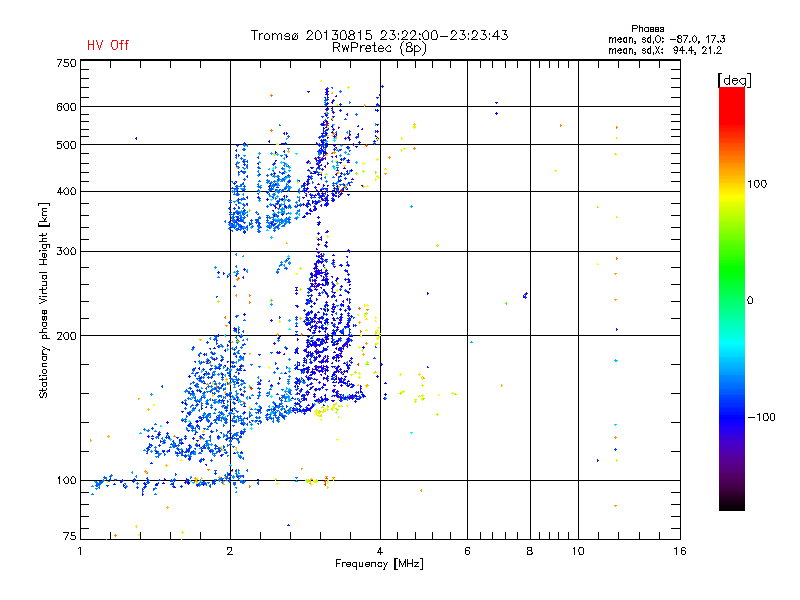This screenshot has width=800, height=600.
Task: Click the x-axis label '16'
Action: (680, 551)
